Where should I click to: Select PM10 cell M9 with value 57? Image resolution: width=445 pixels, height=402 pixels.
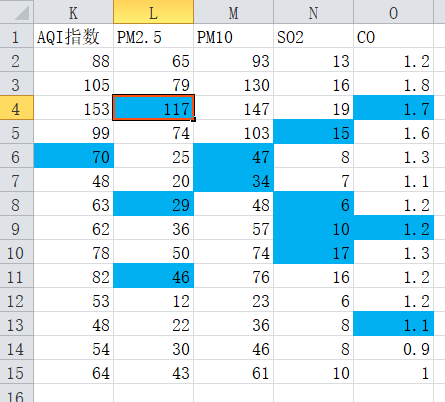click(x=234, y=228)
